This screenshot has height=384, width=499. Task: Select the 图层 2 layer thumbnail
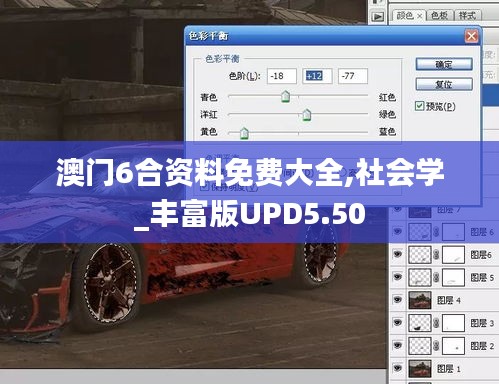(420, 346)
